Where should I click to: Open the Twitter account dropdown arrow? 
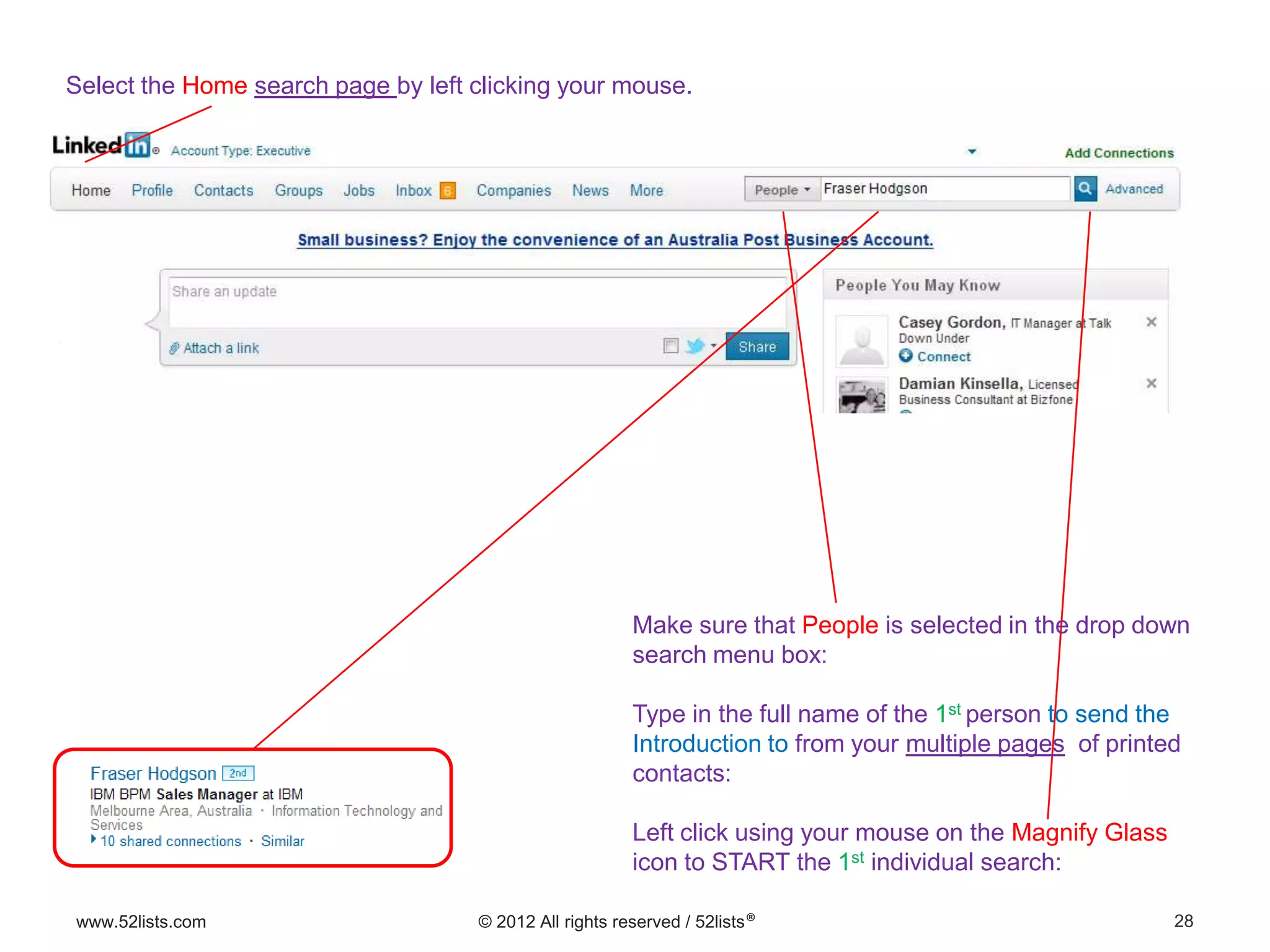pyautogui.click(x=714, y=346)
